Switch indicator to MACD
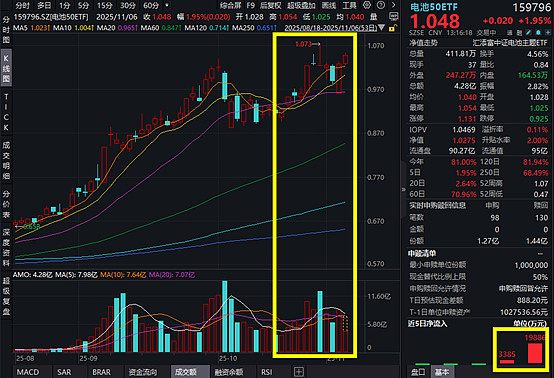The width and height of the screenshot is (554, 378). coord(28,372)
